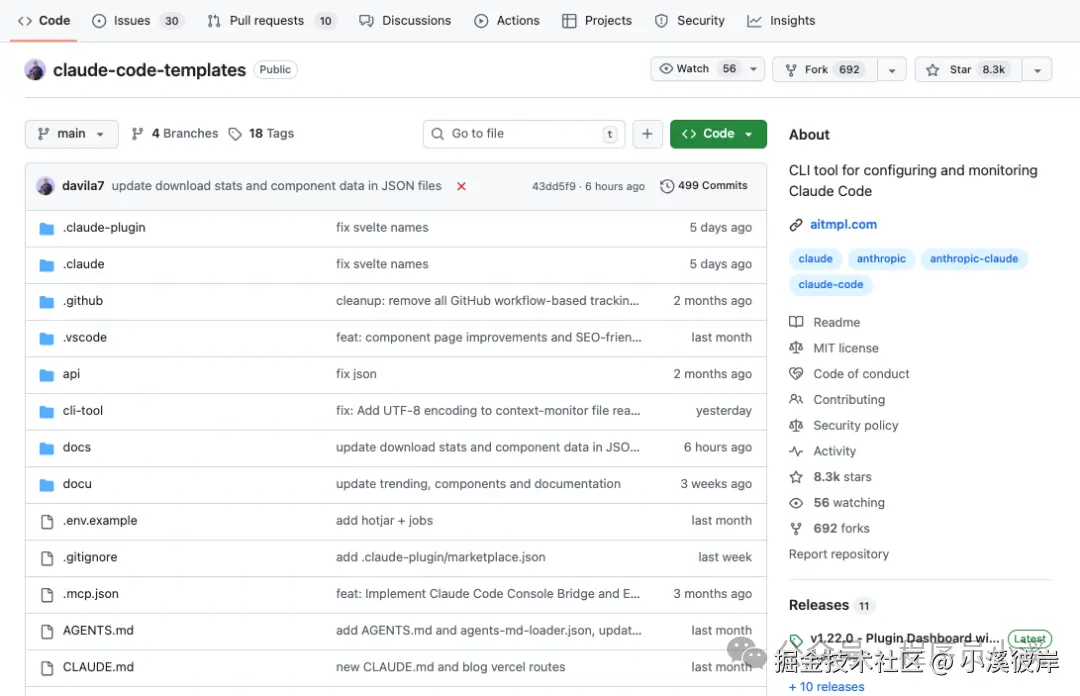Select the anthropic topic tag

[x=881, y=258]
